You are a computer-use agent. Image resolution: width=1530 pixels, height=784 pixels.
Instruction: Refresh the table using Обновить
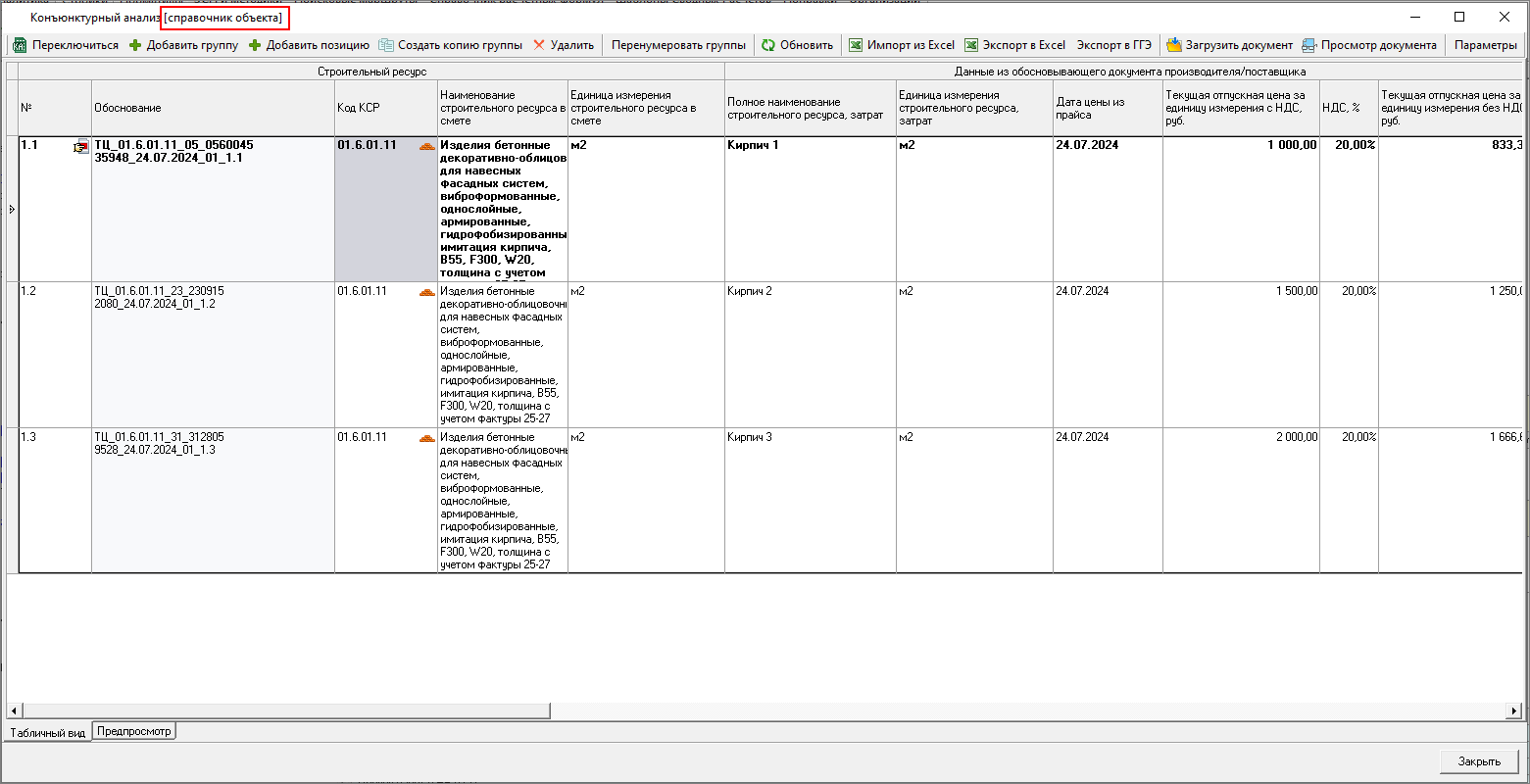point(768,45)
